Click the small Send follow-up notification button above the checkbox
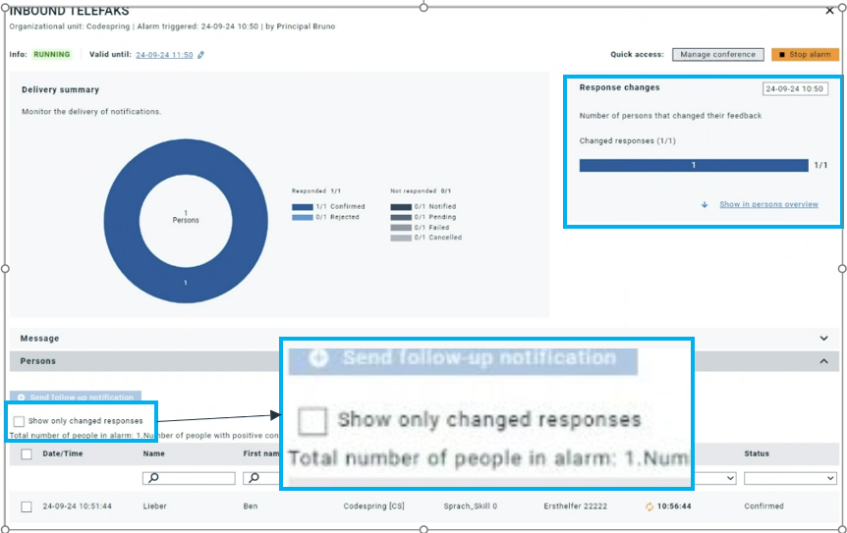Viewport: 847px width, 533px height. pos(76,397)
